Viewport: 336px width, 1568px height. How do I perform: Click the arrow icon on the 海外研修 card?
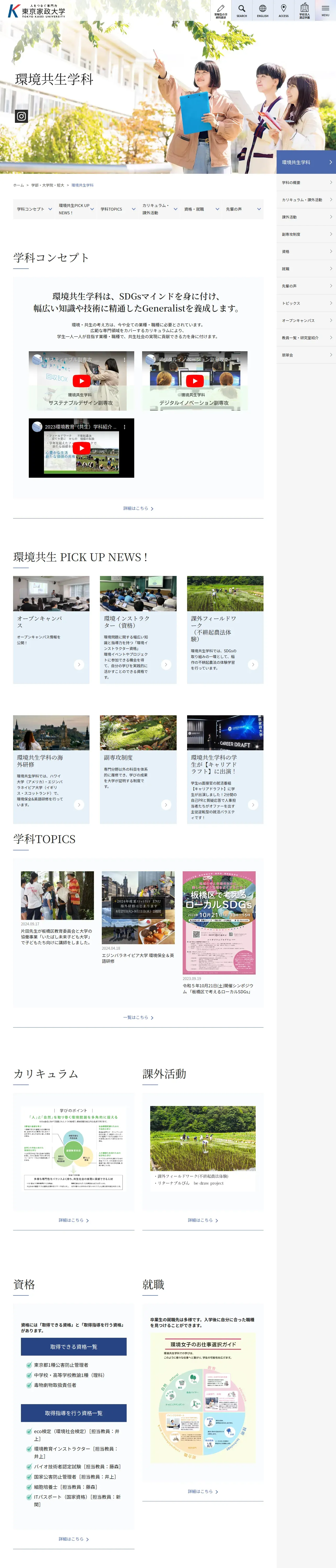click(x=79, y=805)
